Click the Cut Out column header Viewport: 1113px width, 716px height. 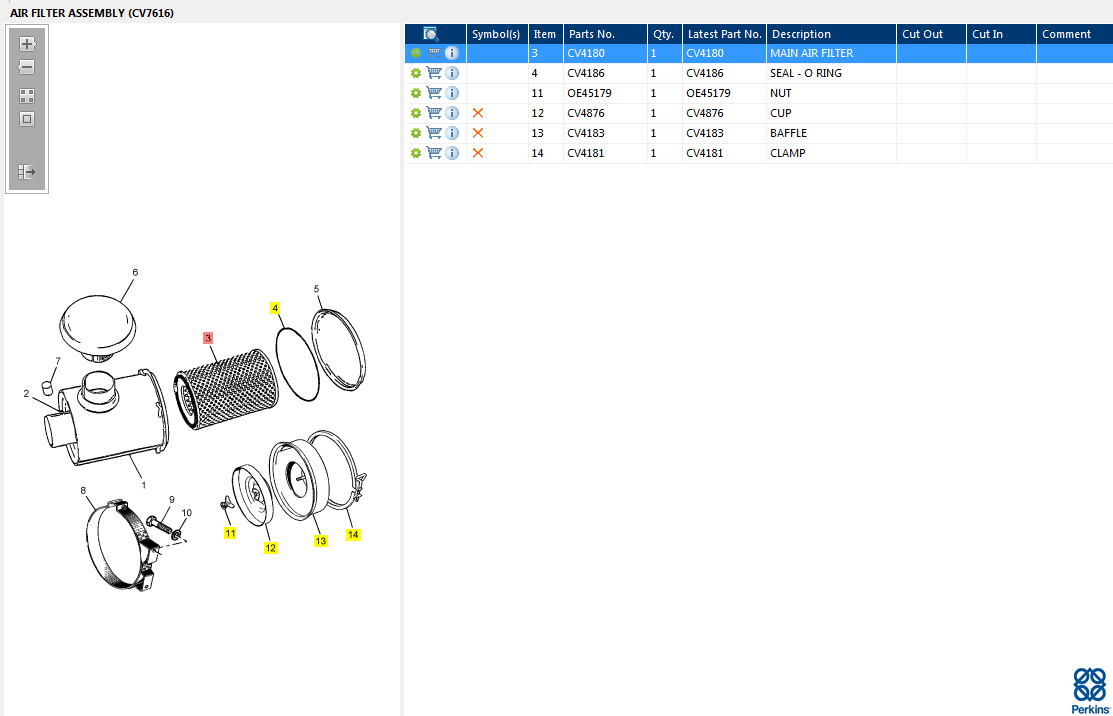[x=931, y=34]
